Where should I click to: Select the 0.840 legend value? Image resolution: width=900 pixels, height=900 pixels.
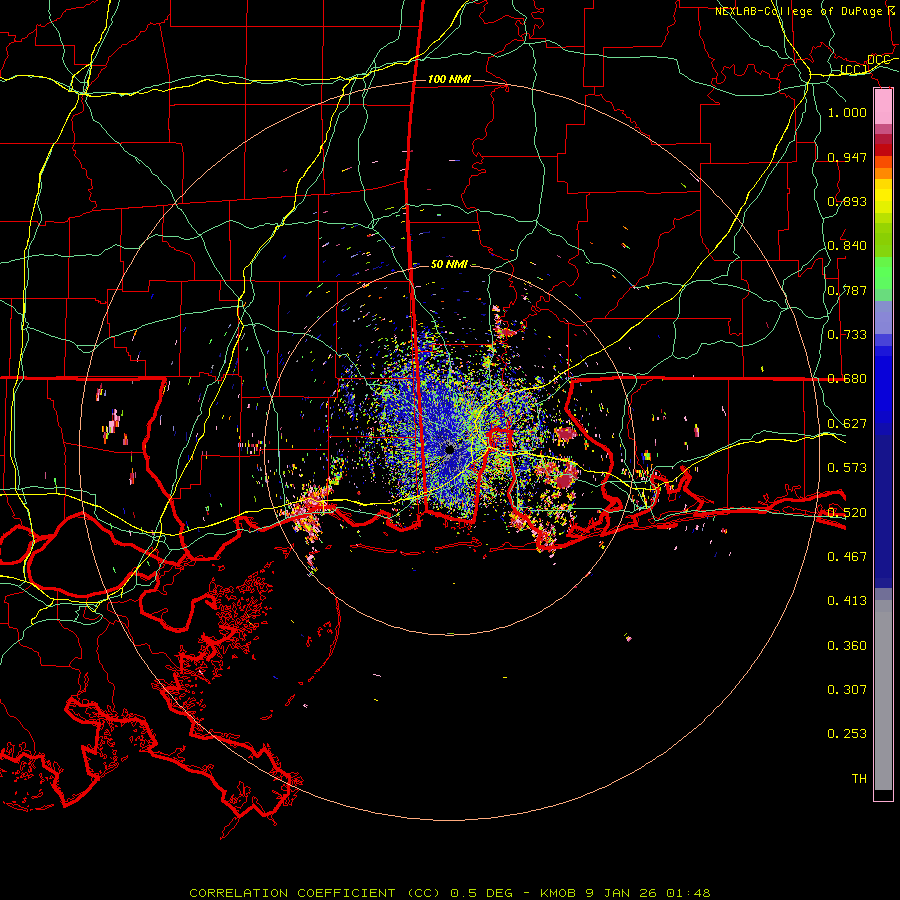[x=847, y=246]
